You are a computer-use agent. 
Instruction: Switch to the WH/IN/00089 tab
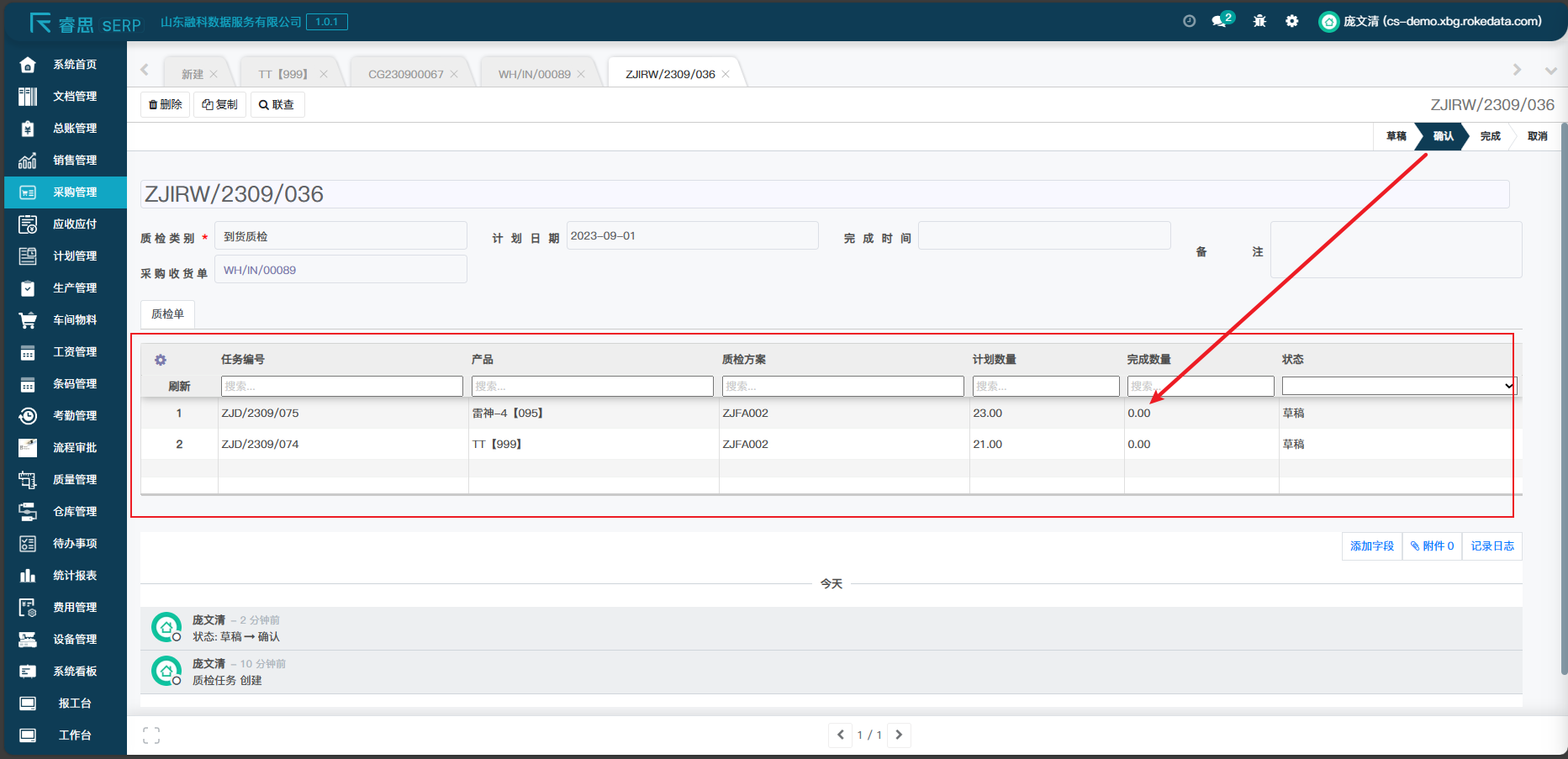pyautogui.click(x=534, y=74)
